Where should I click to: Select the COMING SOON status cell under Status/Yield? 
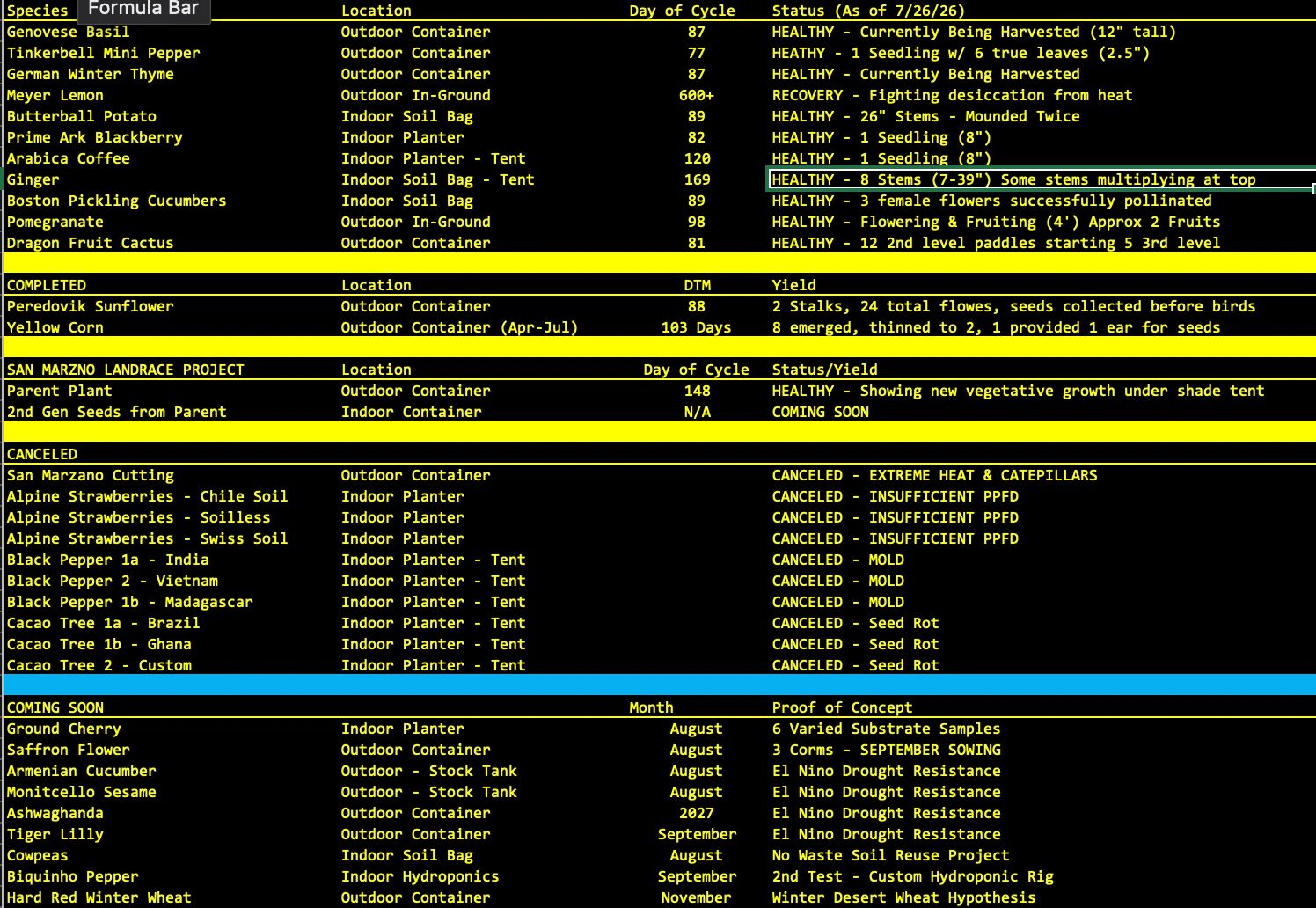tap(820, 412)
